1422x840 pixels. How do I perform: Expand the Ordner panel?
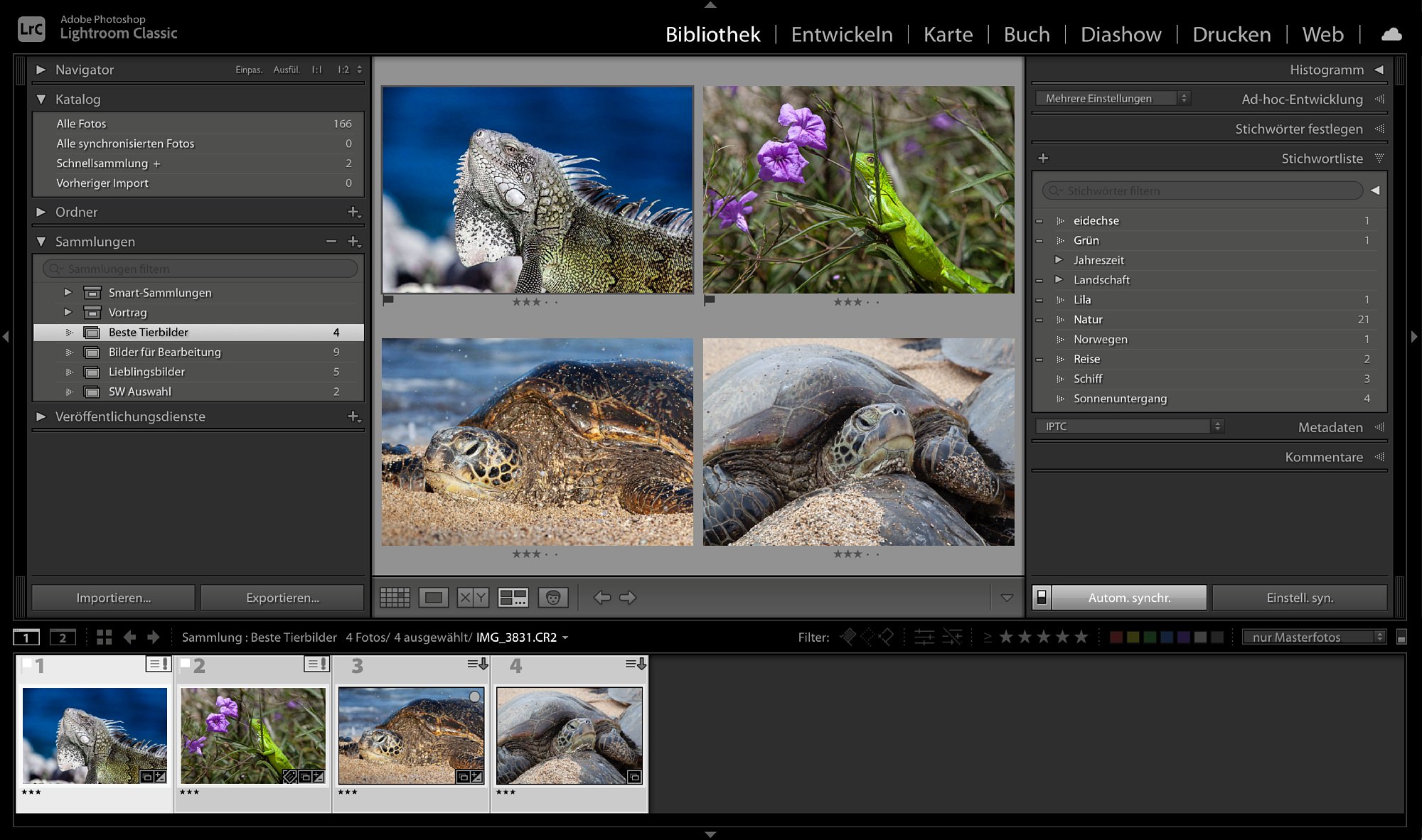(41, 212)
